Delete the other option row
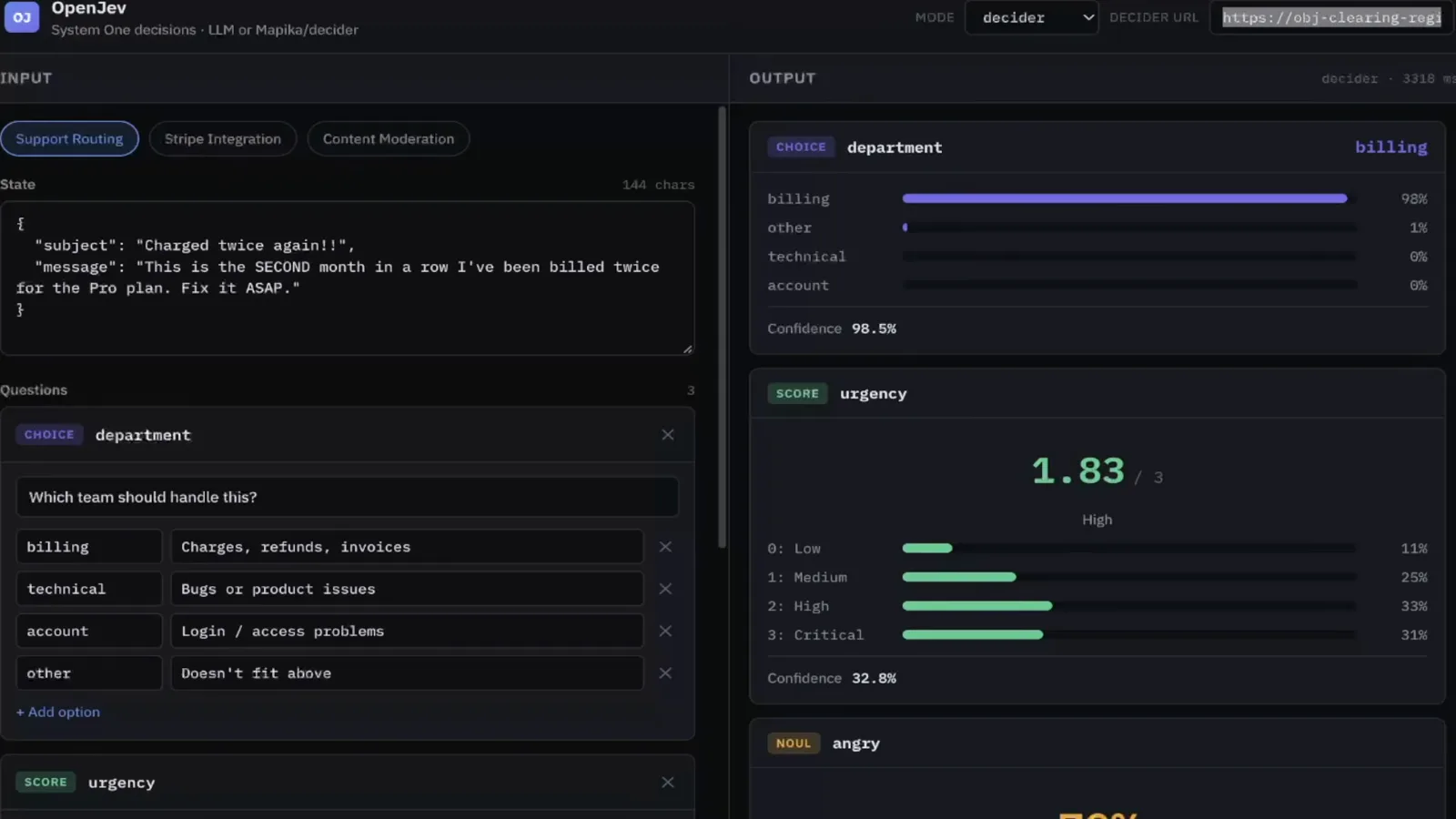This screenshot has height=819, width=1456. point(665,673)
